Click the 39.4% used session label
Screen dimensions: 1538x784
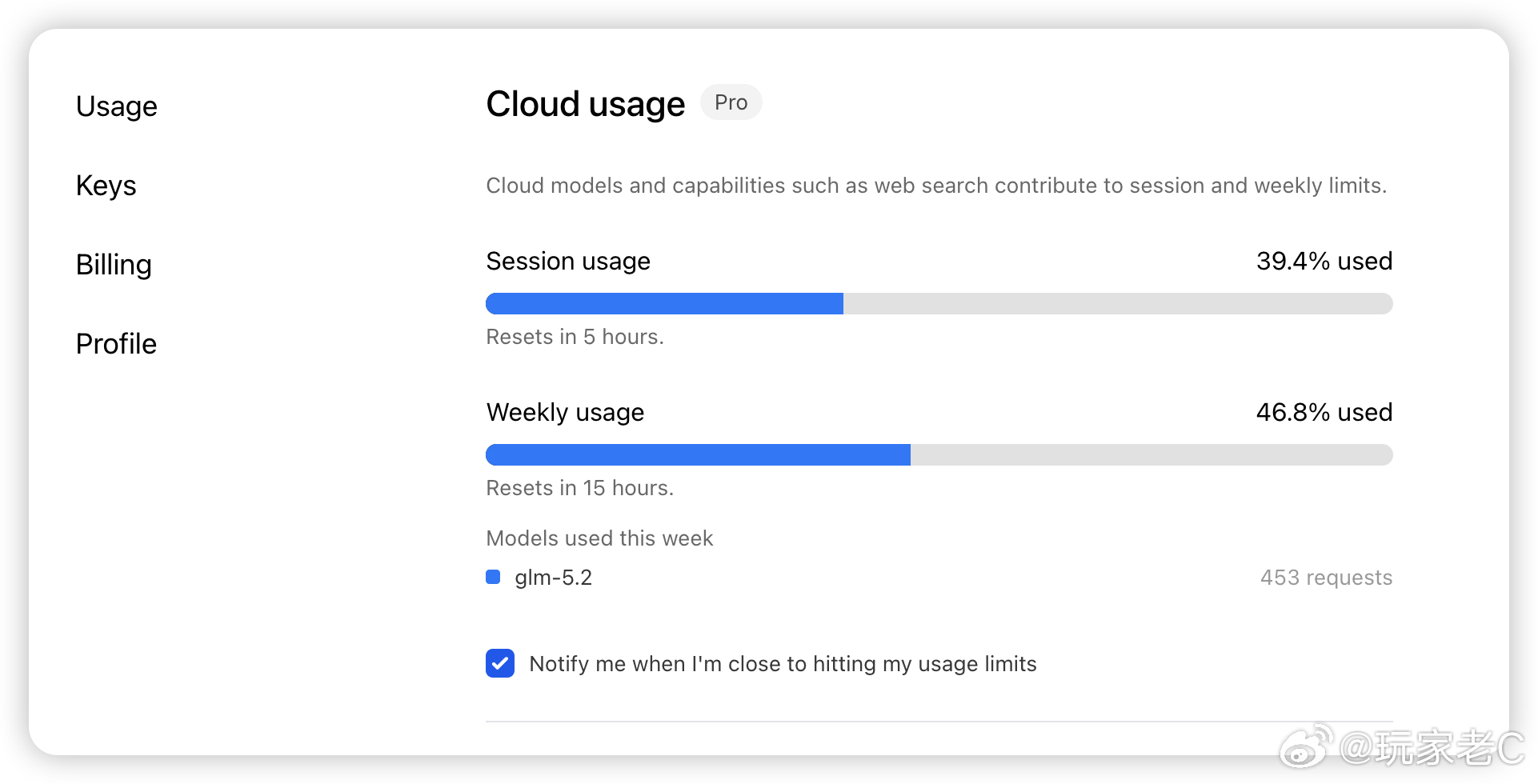point(1324,261)
